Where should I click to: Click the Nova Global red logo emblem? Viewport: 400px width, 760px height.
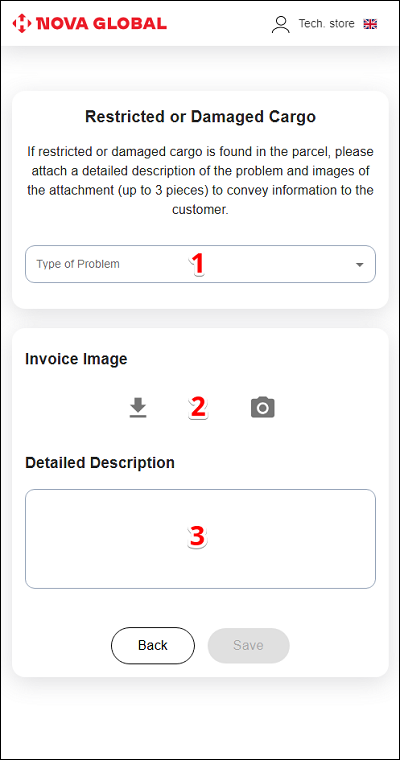(21, 23)
